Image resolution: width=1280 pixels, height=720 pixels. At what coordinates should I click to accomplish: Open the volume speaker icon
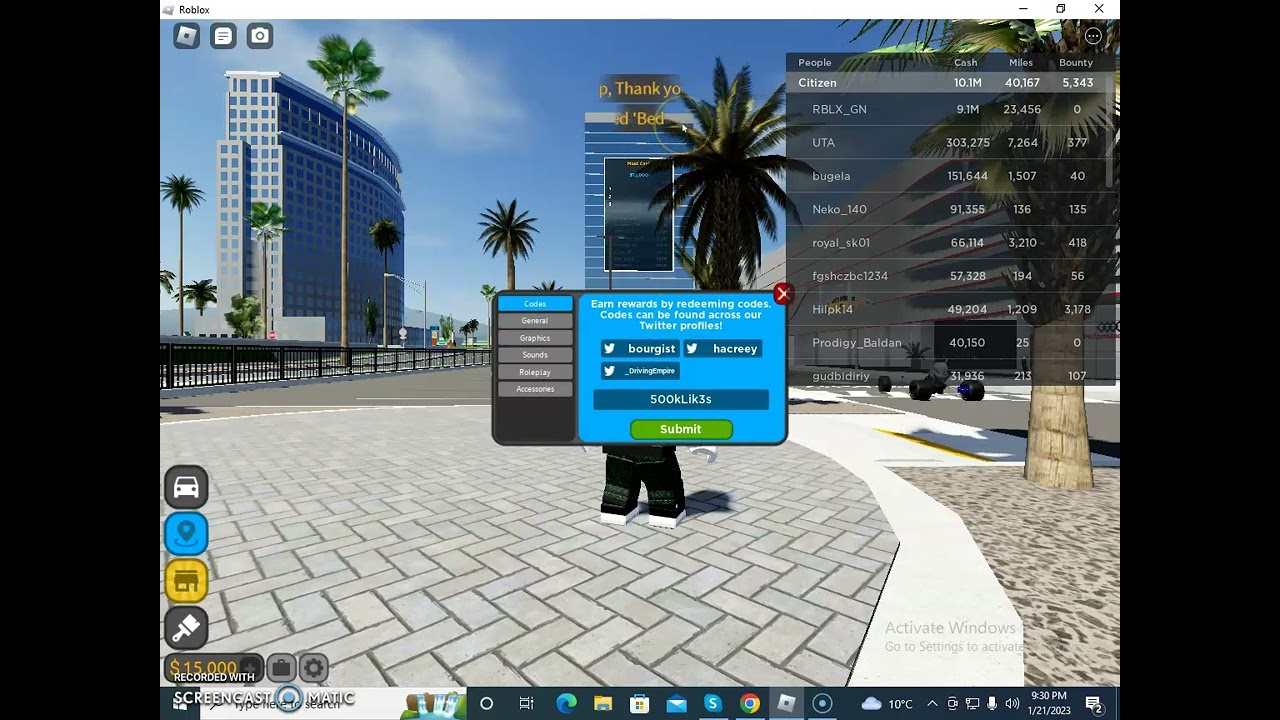click(x=1012, y=704)
